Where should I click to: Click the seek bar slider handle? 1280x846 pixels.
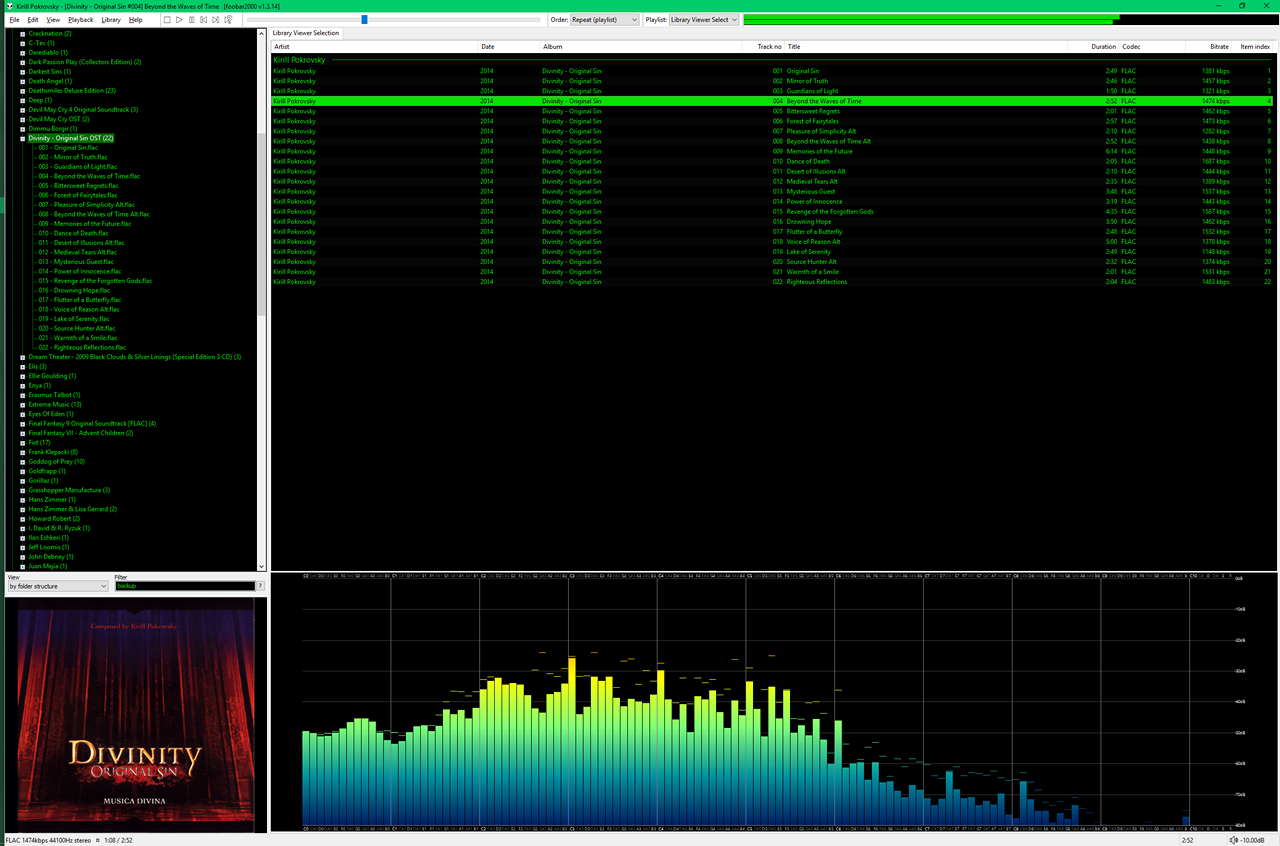tap(365, 19)
